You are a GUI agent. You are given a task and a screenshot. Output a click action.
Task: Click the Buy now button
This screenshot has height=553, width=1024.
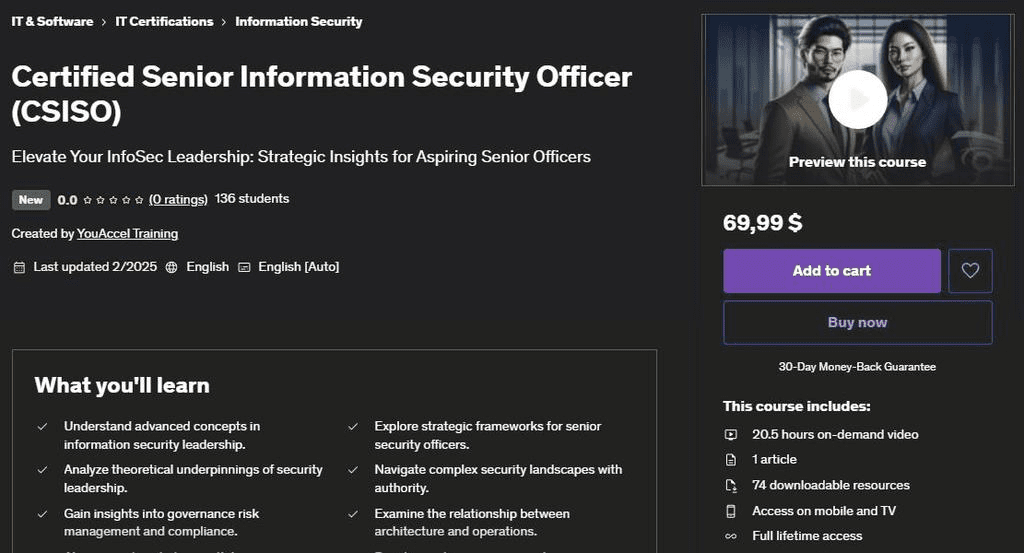pyautogui.click(x=857, y=322)
